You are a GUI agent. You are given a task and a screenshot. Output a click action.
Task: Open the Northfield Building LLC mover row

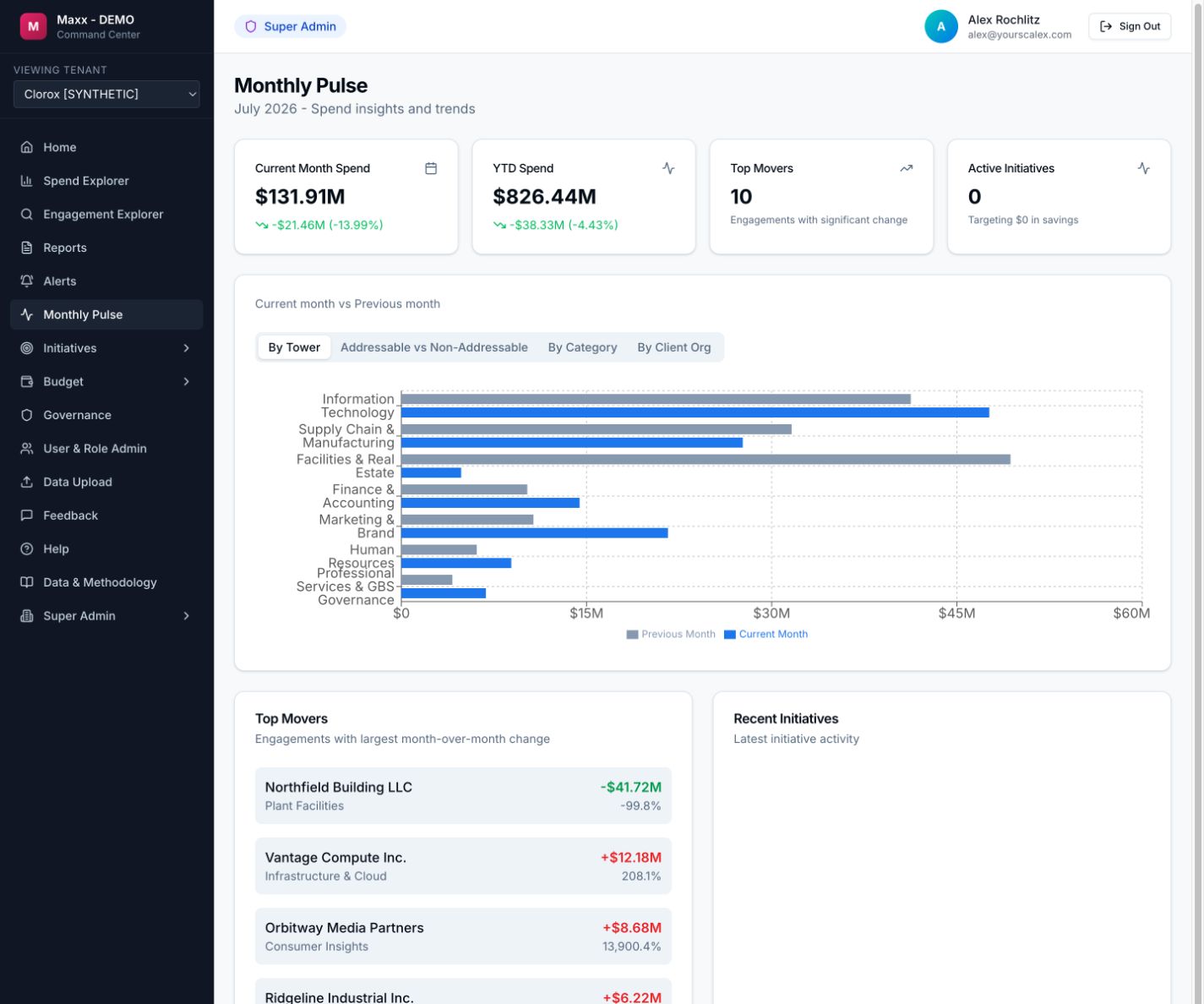click(463, 795)
